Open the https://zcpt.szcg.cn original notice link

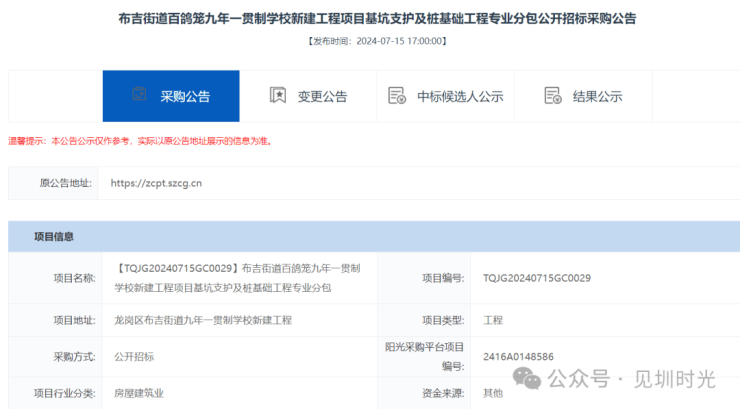(156, 183)
